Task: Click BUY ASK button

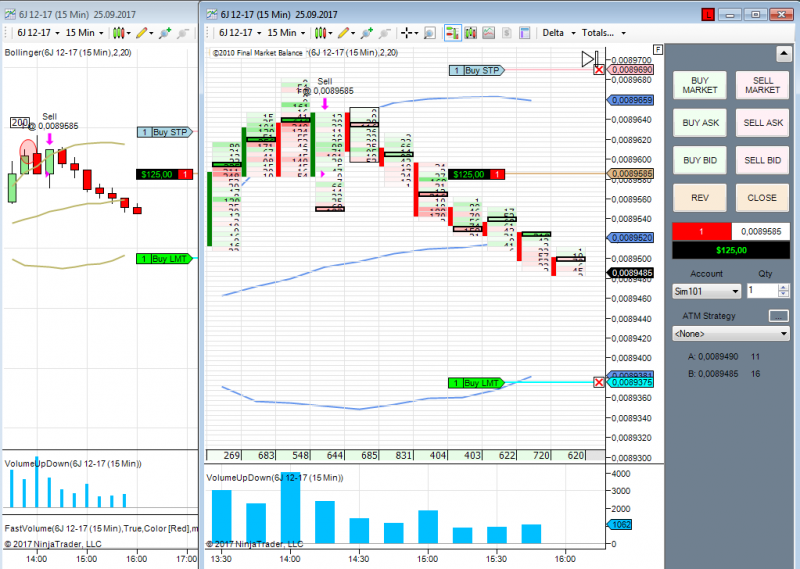Action: pyautogui.click(x=699, y=123)
